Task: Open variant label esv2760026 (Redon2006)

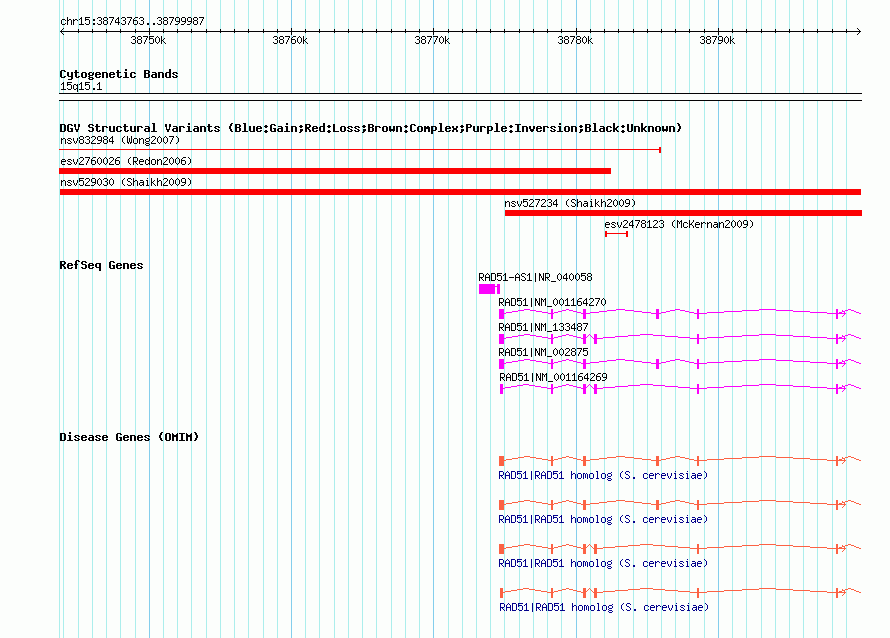Action: [126, 161]
